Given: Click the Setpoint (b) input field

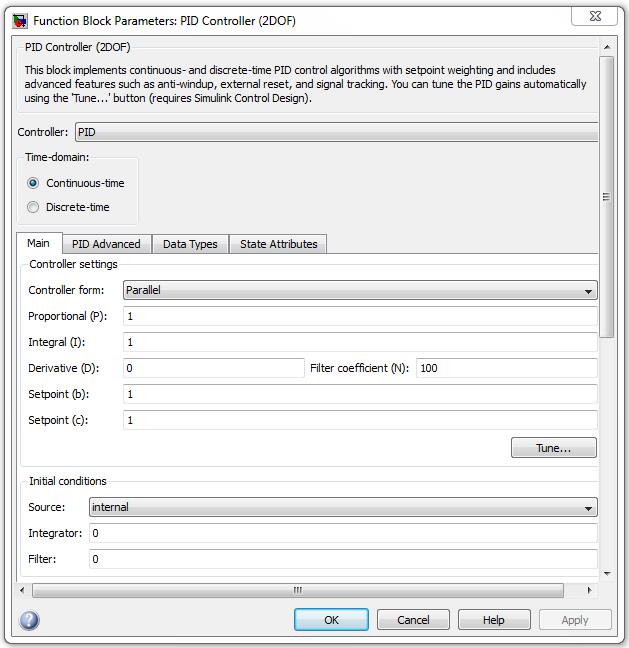Looking at the screenshot, I should [360, 394].
